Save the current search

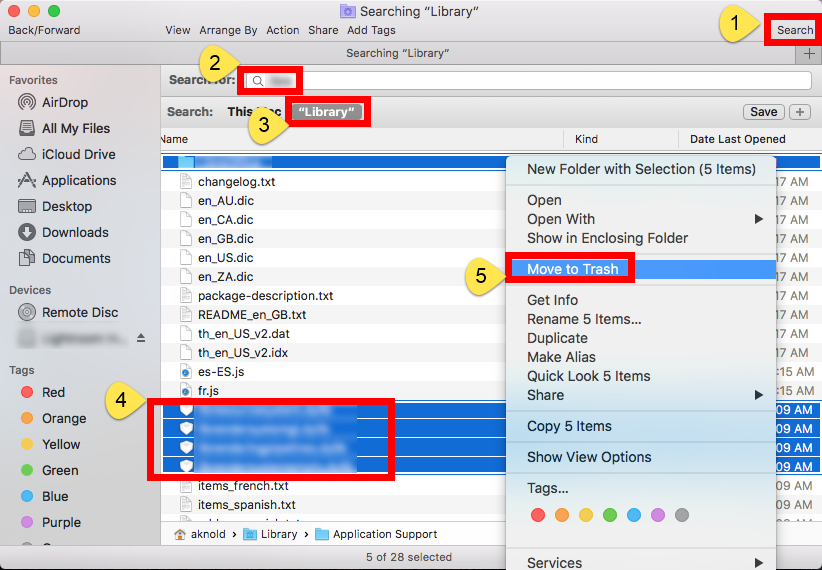point(764,112)
